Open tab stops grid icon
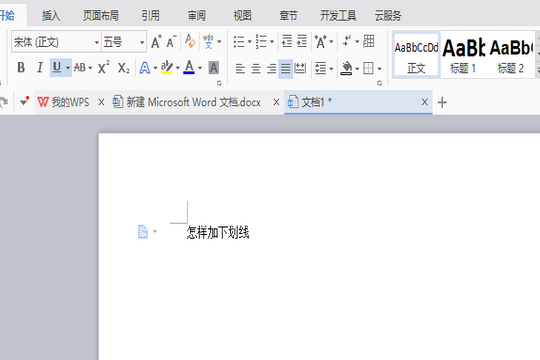Image resolution: width=540 pixels, height=360 pixels. (369, 41)
